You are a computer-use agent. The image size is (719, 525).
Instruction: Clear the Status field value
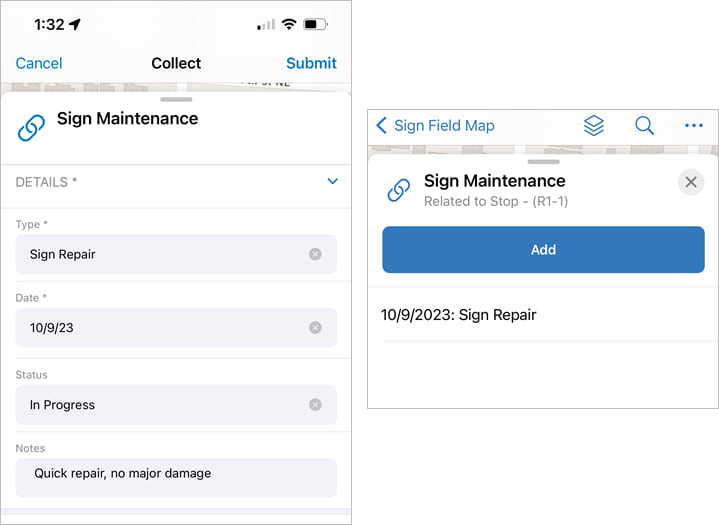coord(315,405)
